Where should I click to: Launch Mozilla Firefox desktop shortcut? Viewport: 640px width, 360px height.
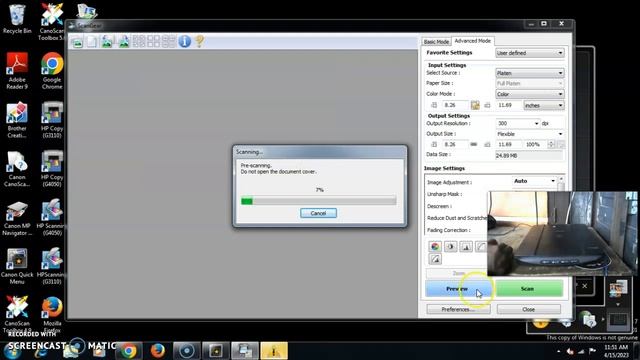click(52, 314)
